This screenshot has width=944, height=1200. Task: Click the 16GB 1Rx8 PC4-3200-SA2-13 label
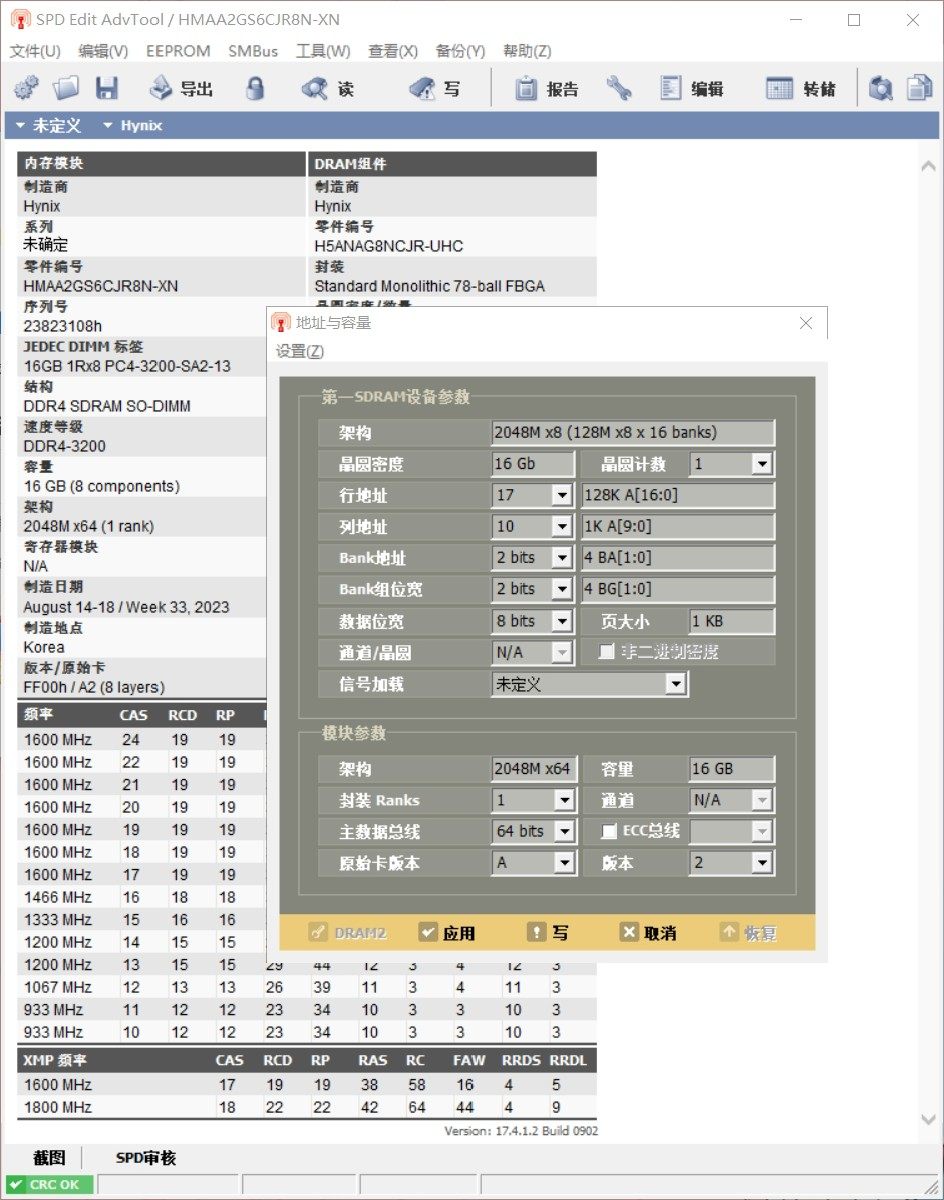(127, 366)
